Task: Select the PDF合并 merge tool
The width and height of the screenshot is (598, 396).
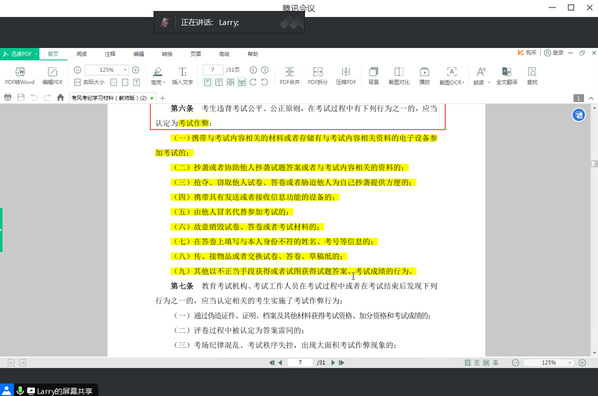Action: [289, 76]
